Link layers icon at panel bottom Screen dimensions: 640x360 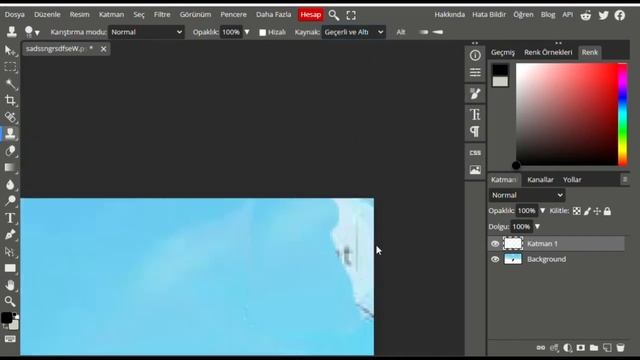(x=541, y=348)
